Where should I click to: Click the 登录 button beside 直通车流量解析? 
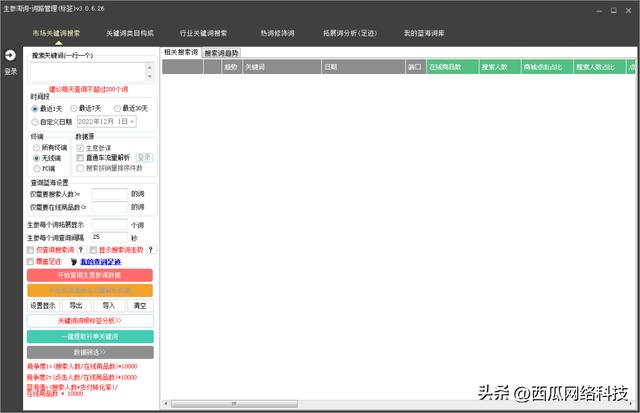click(x=144, y=158)
